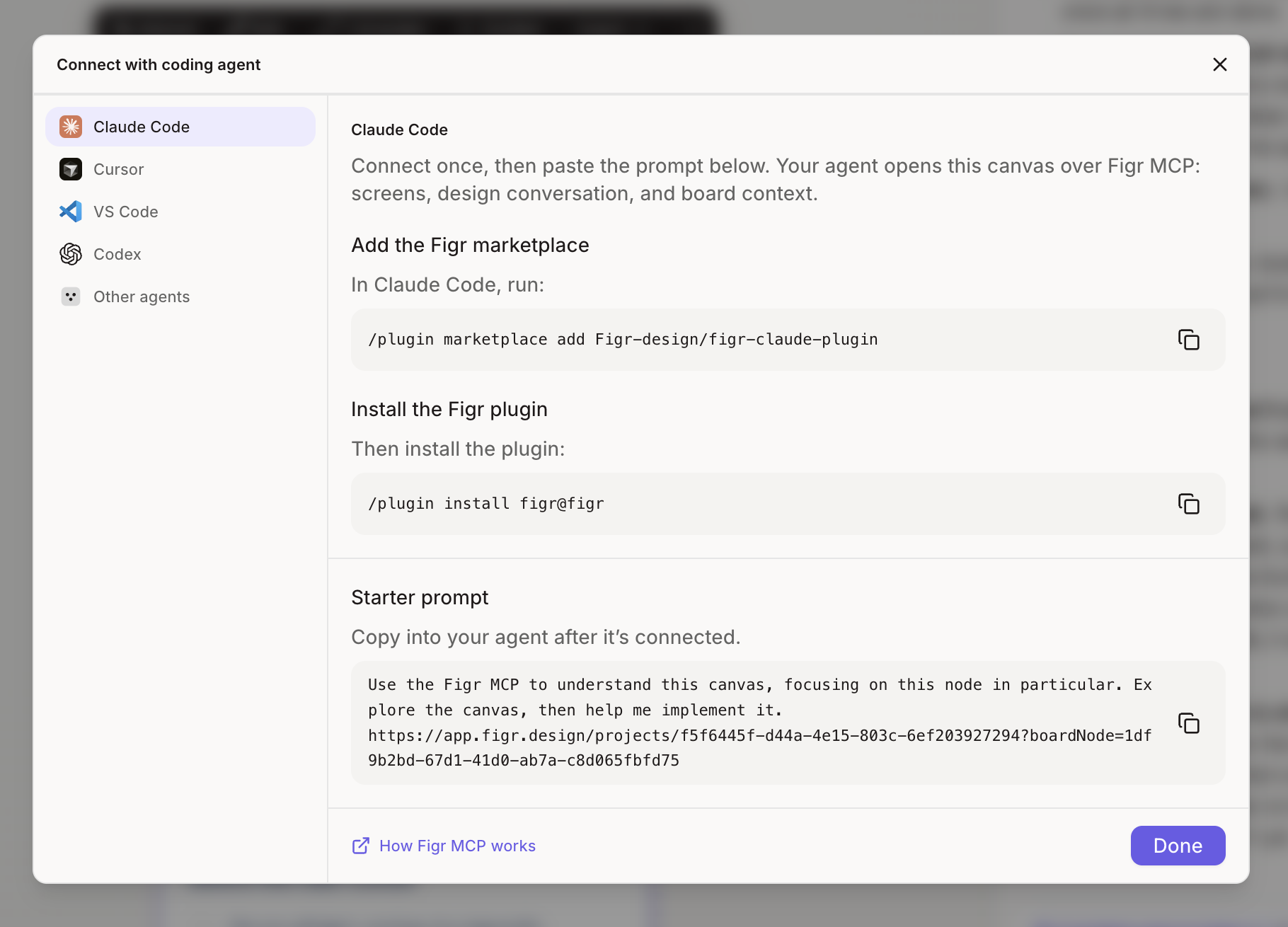This screenshot has height=927, width=1288.
Task: Click the Connect with coding agent title
Action: (159, 64)
